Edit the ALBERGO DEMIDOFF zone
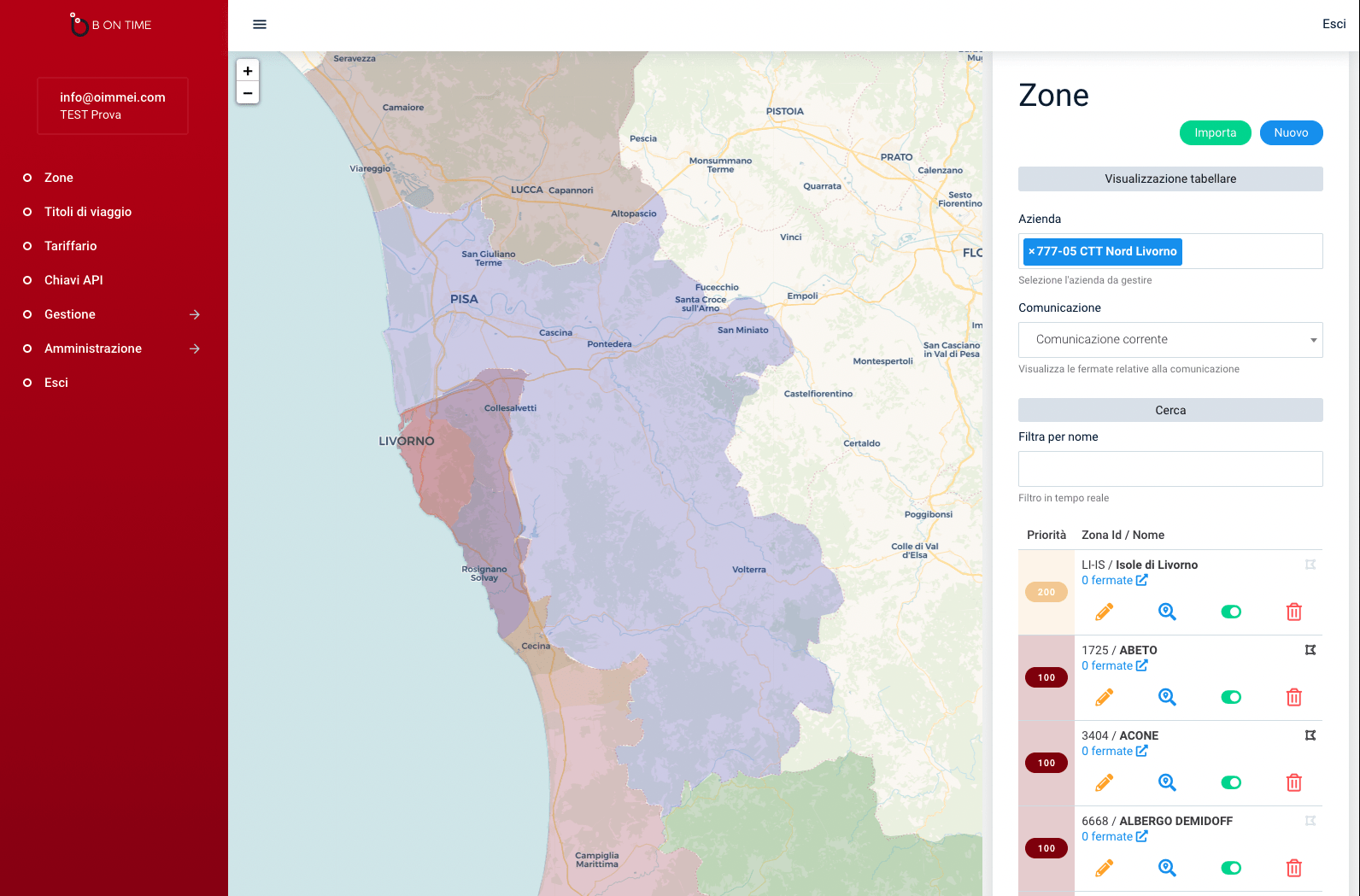This screenshot has width=1360, height=896. point(1104,868)
